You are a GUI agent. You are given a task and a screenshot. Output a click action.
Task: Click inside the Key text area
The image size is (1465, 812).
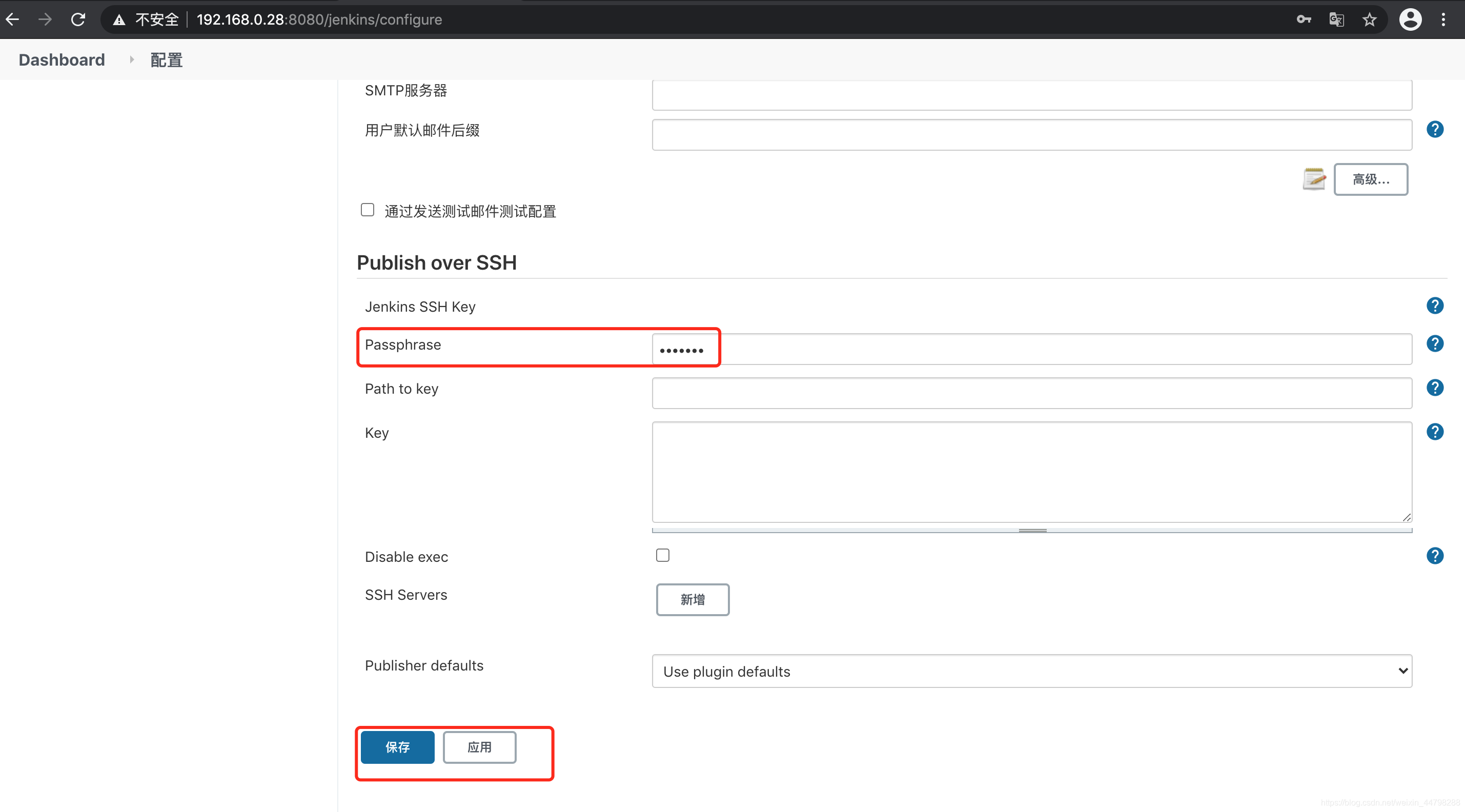(1032, 472)
